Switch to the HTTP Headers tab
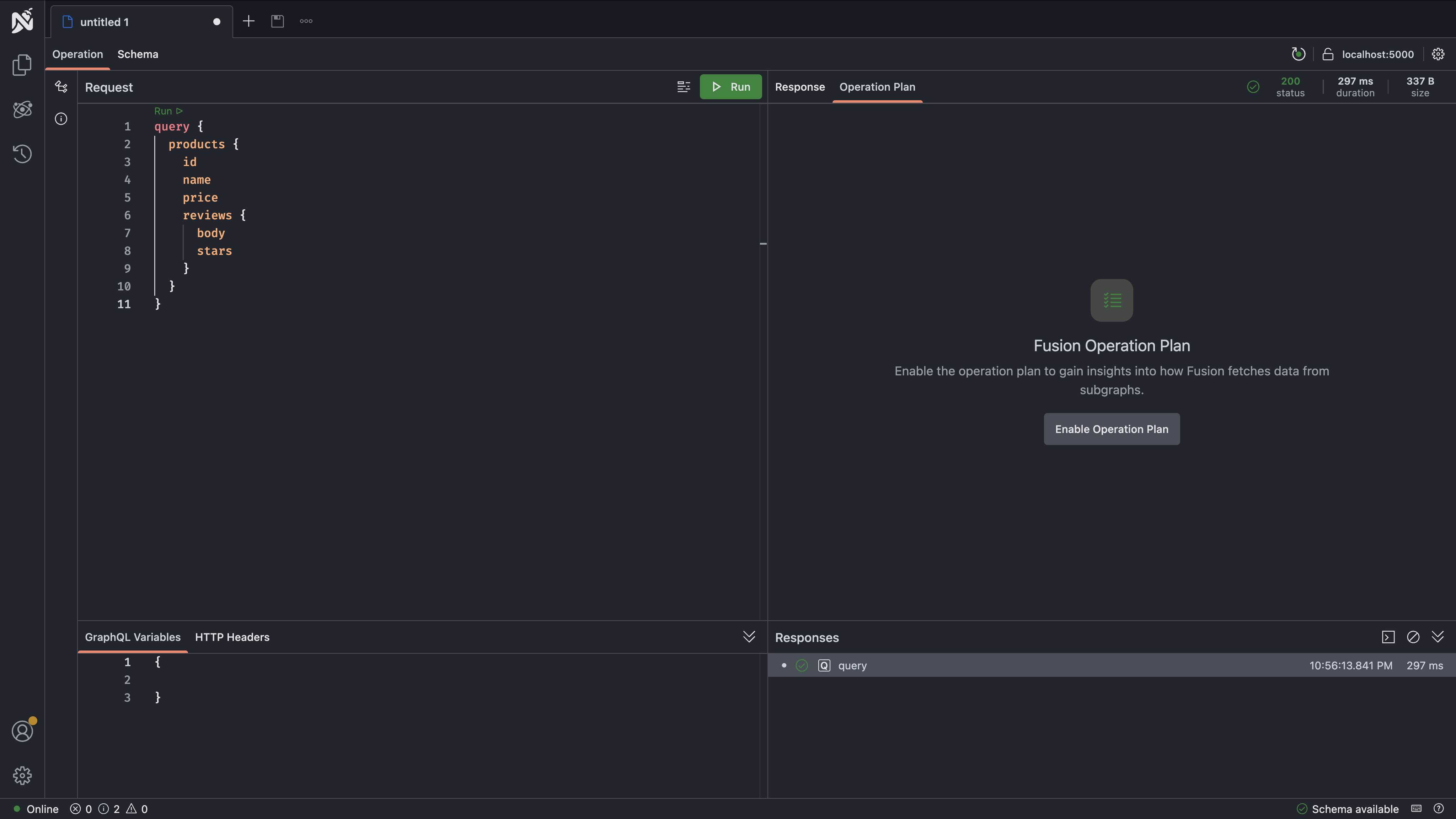The height and width of the screenshot is (819, 1456). coord(232,637)
